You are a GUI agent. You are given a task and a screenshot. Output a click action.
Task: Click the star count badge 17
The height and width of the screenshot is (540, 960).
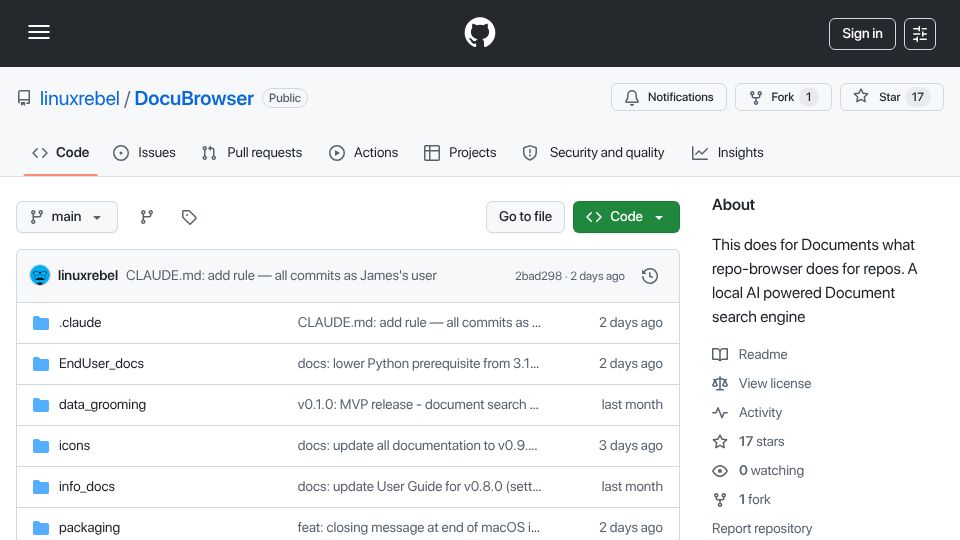pyautogui.click(x=917, y=97)
